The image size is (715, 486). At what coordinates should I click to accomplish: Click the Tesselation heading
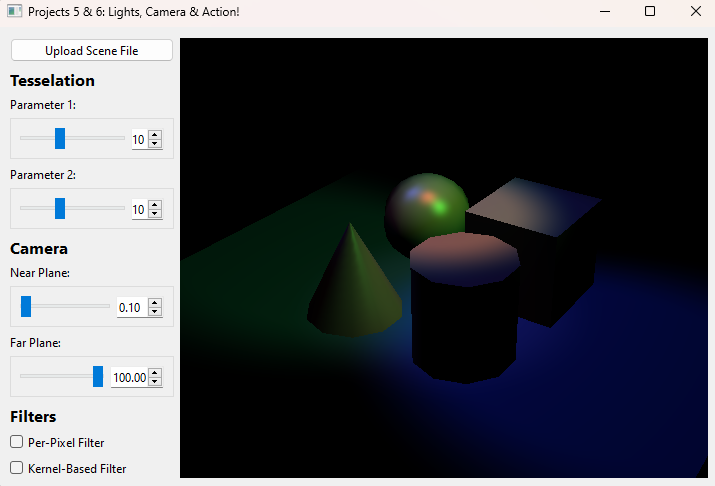coord(52,81)
